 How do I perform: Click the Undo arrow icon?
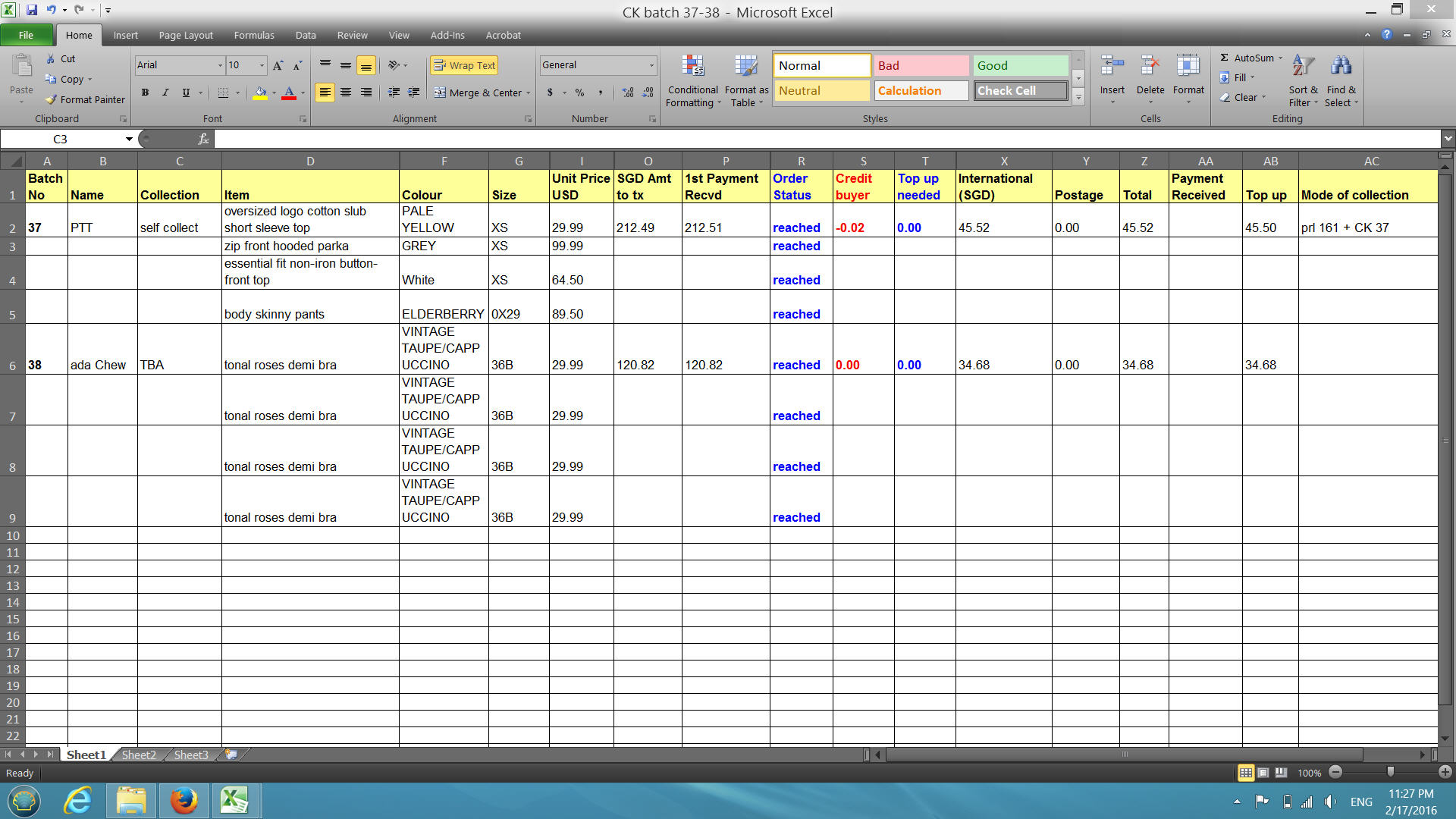point(51,10)
